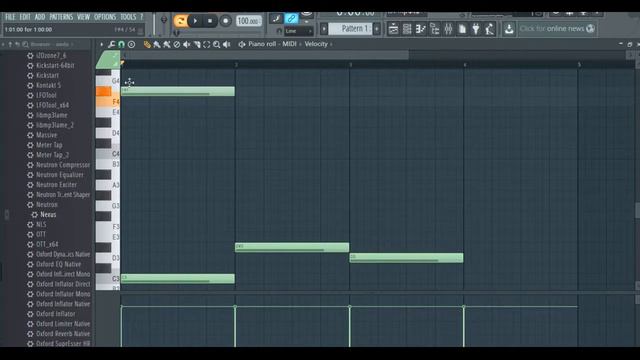
Task: Click the online news link
Action: [557, 29]
